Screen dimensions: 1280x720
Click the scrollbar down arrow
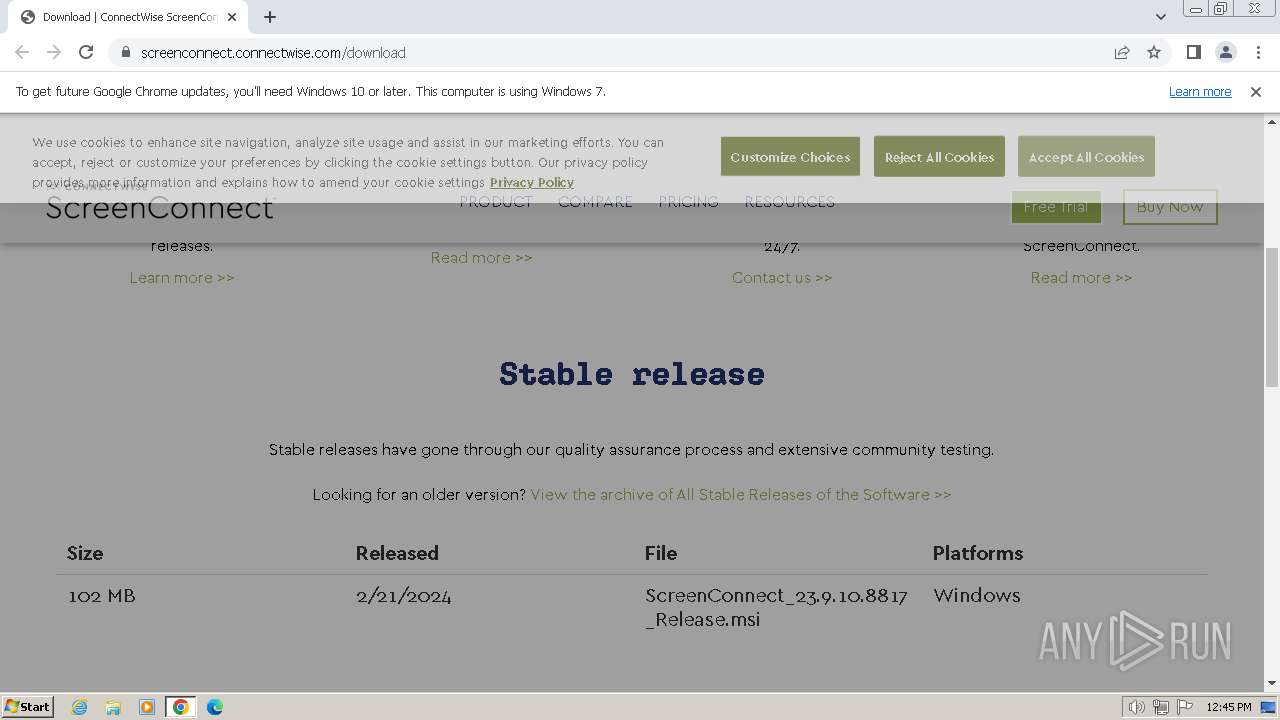(1272, 684)
